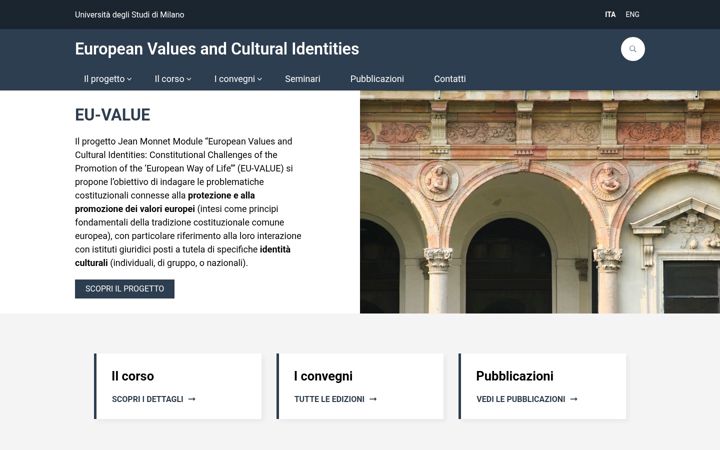Image resolution: width=720 pixels, height=450 pixels.
Task: Select the I convegni navigation label
Action: coord(235,79)
